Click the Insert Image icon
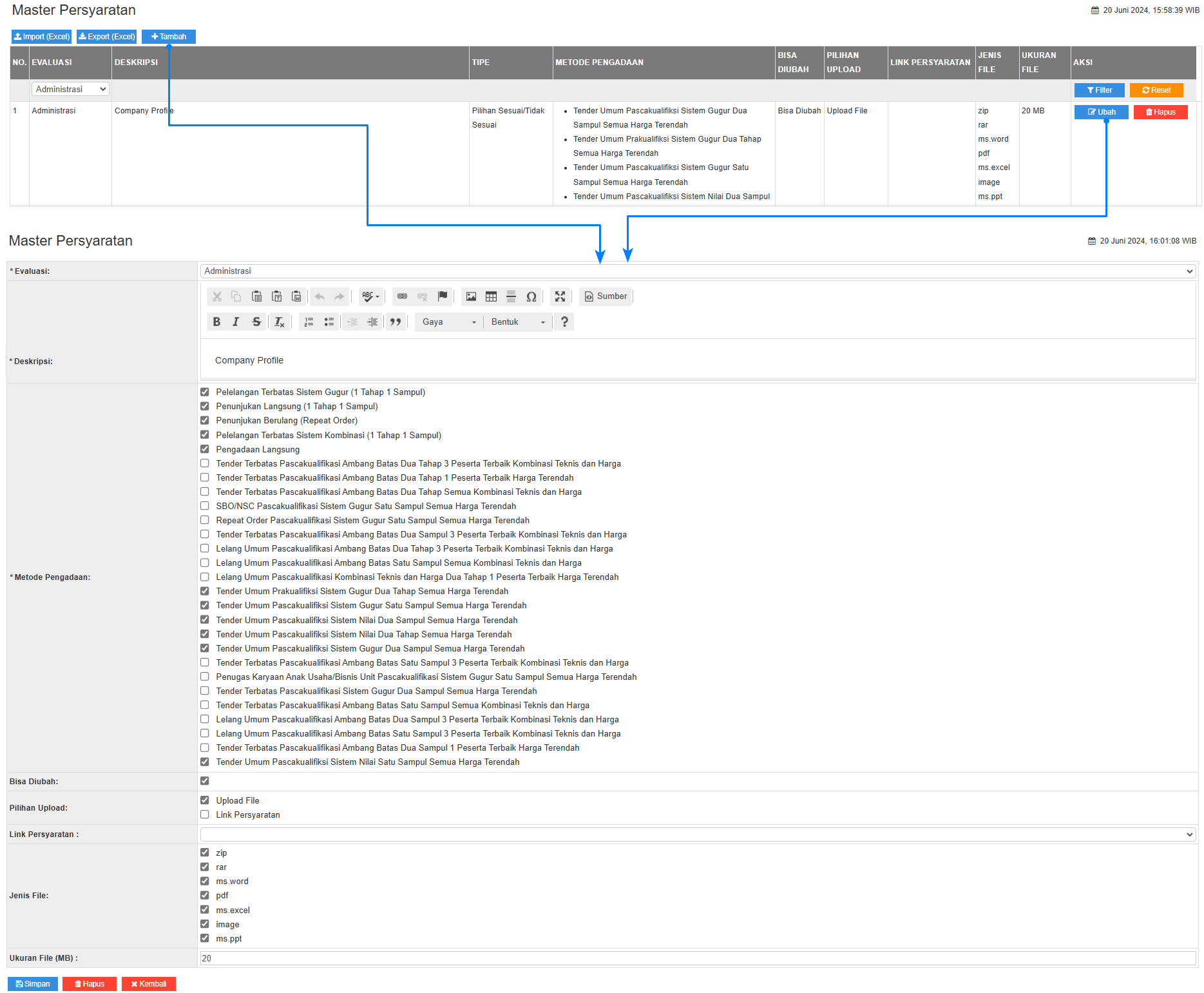1204x993 pixels. [x=471, y=296]
